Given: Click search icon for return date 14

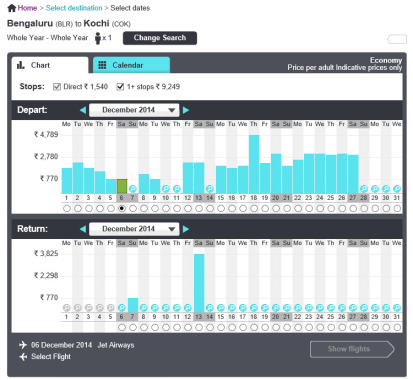Looking at the screenshot, I should pyautogui.click(x=210, y=307).
